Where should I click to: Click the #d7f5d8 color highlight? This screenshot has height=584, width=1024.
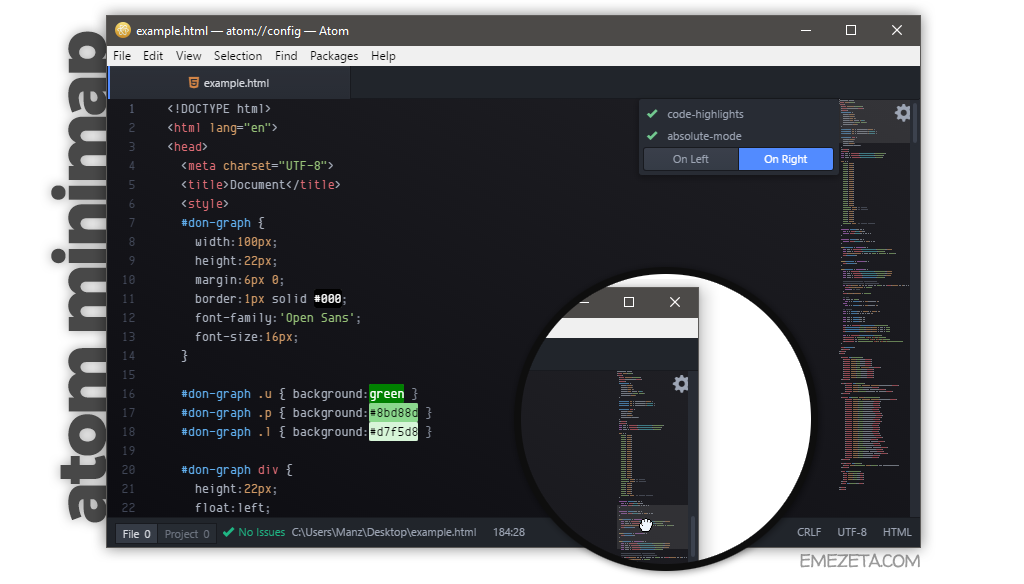click(394, 432)
